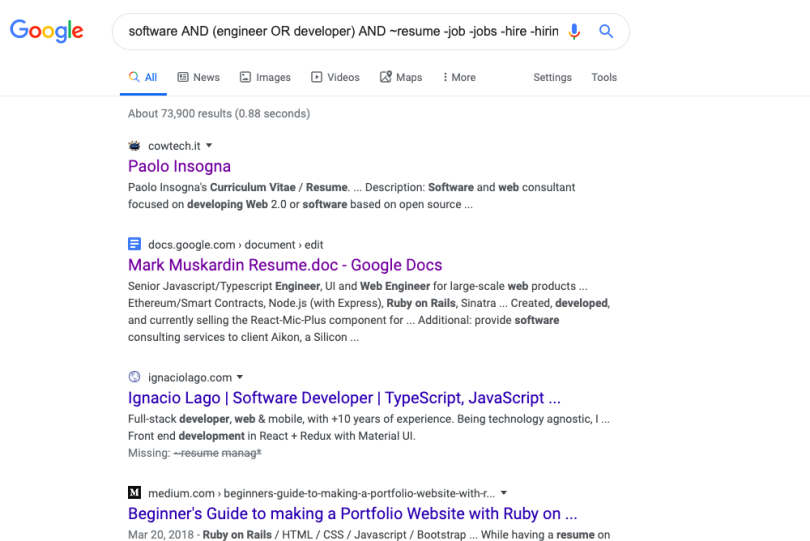Open the Paolo Insogna result
The height and width of the screenshot is (541, 810).
(x=179, y=166)
